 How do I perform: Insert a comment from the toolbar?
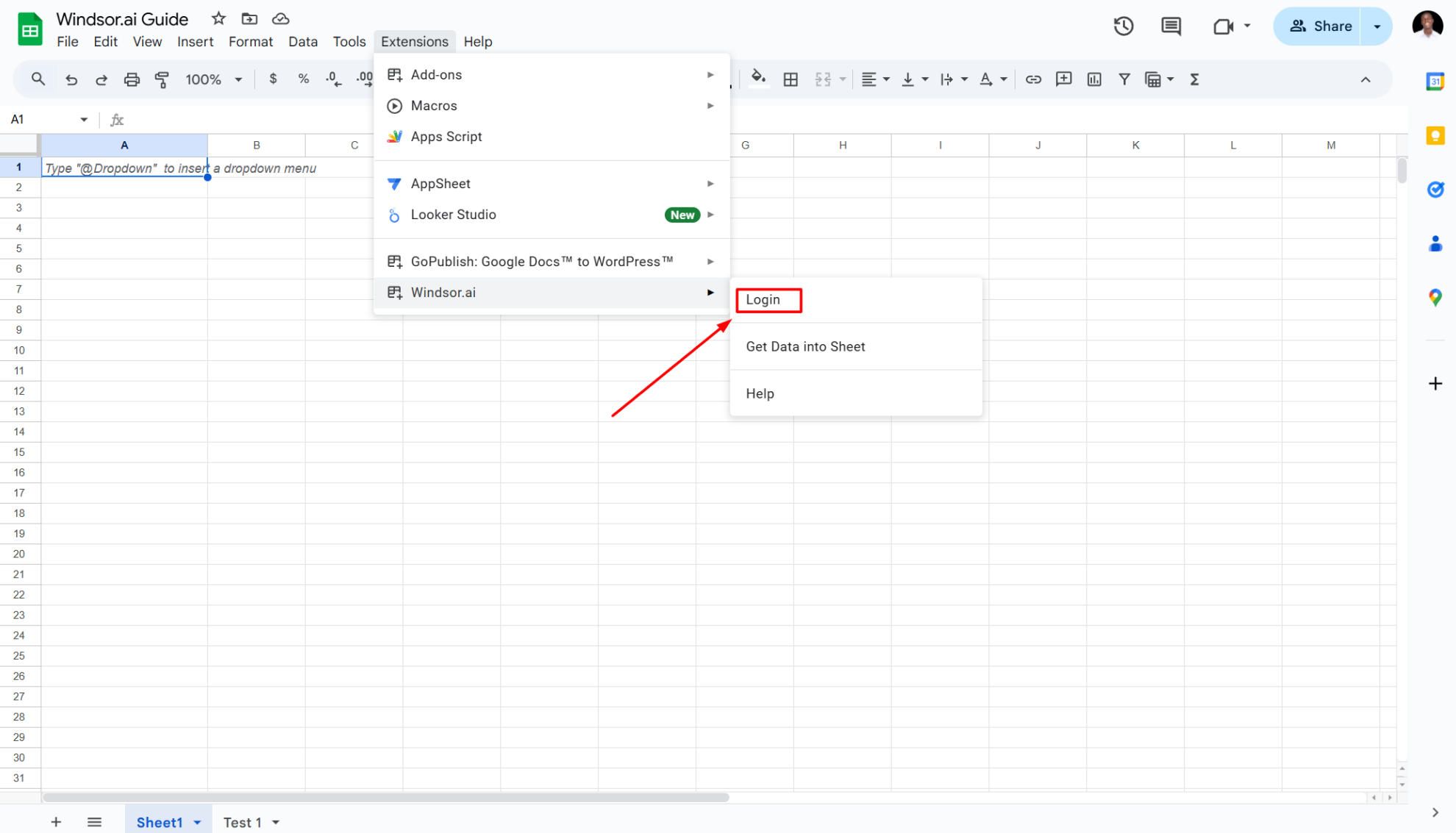1063,79
